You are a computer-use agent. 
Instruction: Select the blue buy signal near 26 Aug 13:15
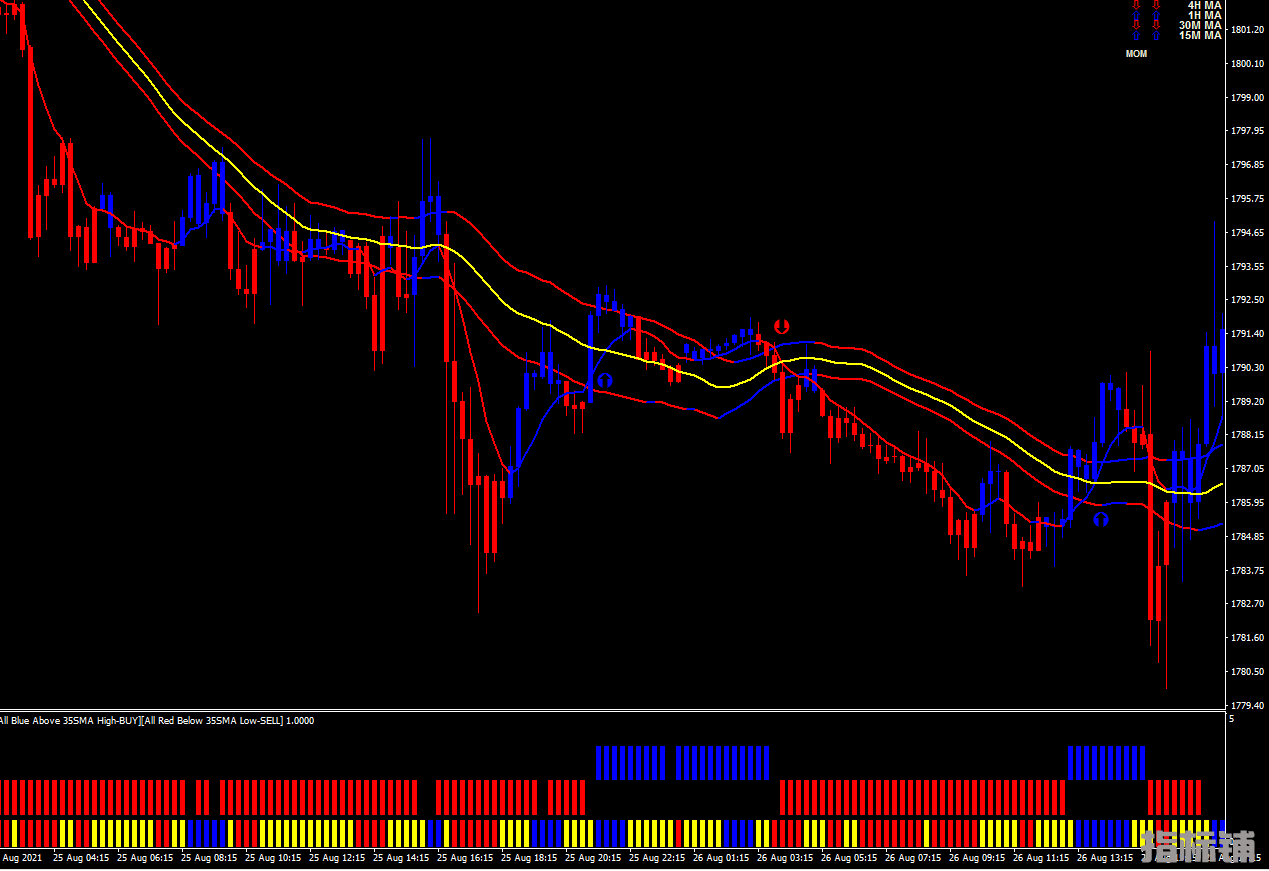[1101, 519]
